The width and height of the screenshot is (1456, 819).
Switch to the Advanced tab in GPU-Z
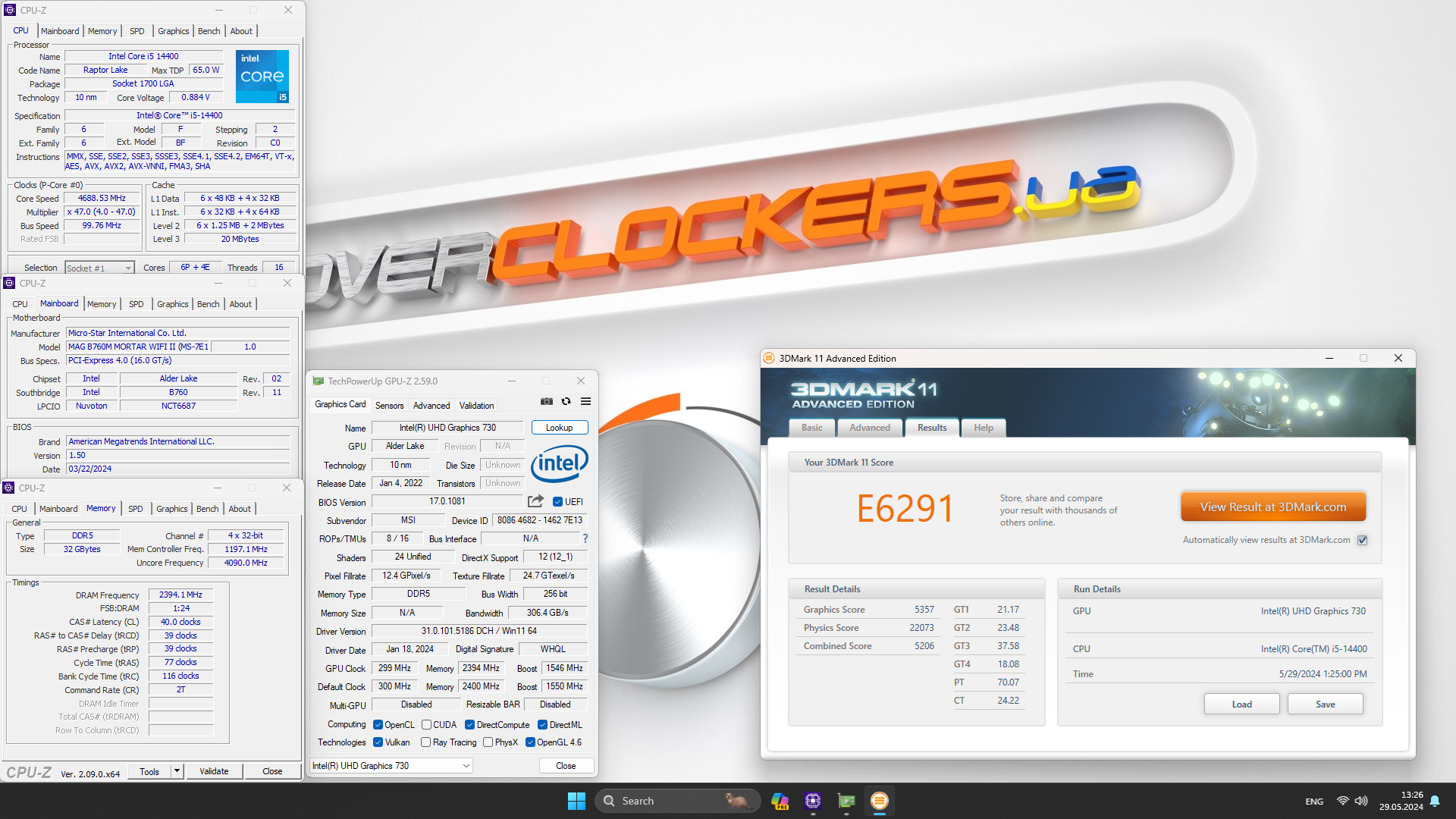(431, 406)
